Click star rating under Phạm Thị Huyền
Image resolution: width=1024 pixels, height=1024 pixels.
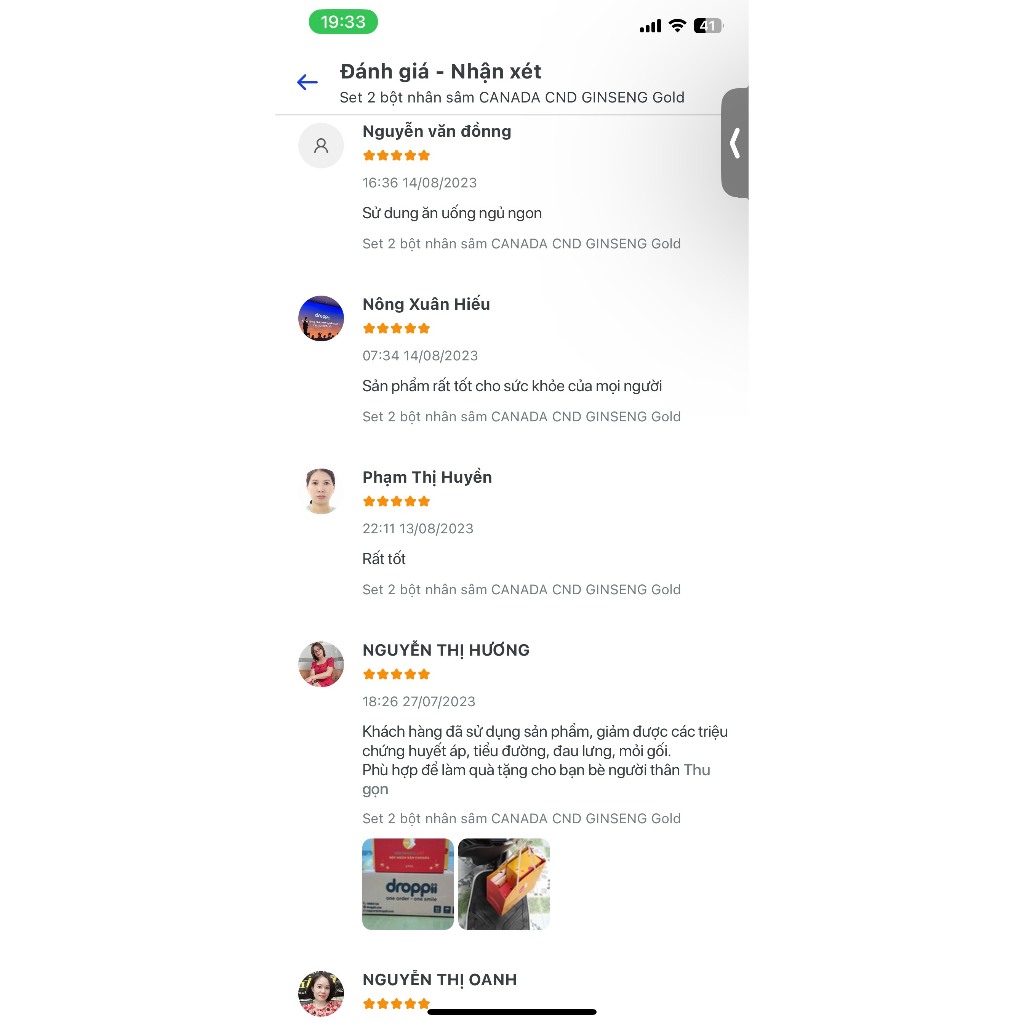pyautogui.click(x=396, y=502)
